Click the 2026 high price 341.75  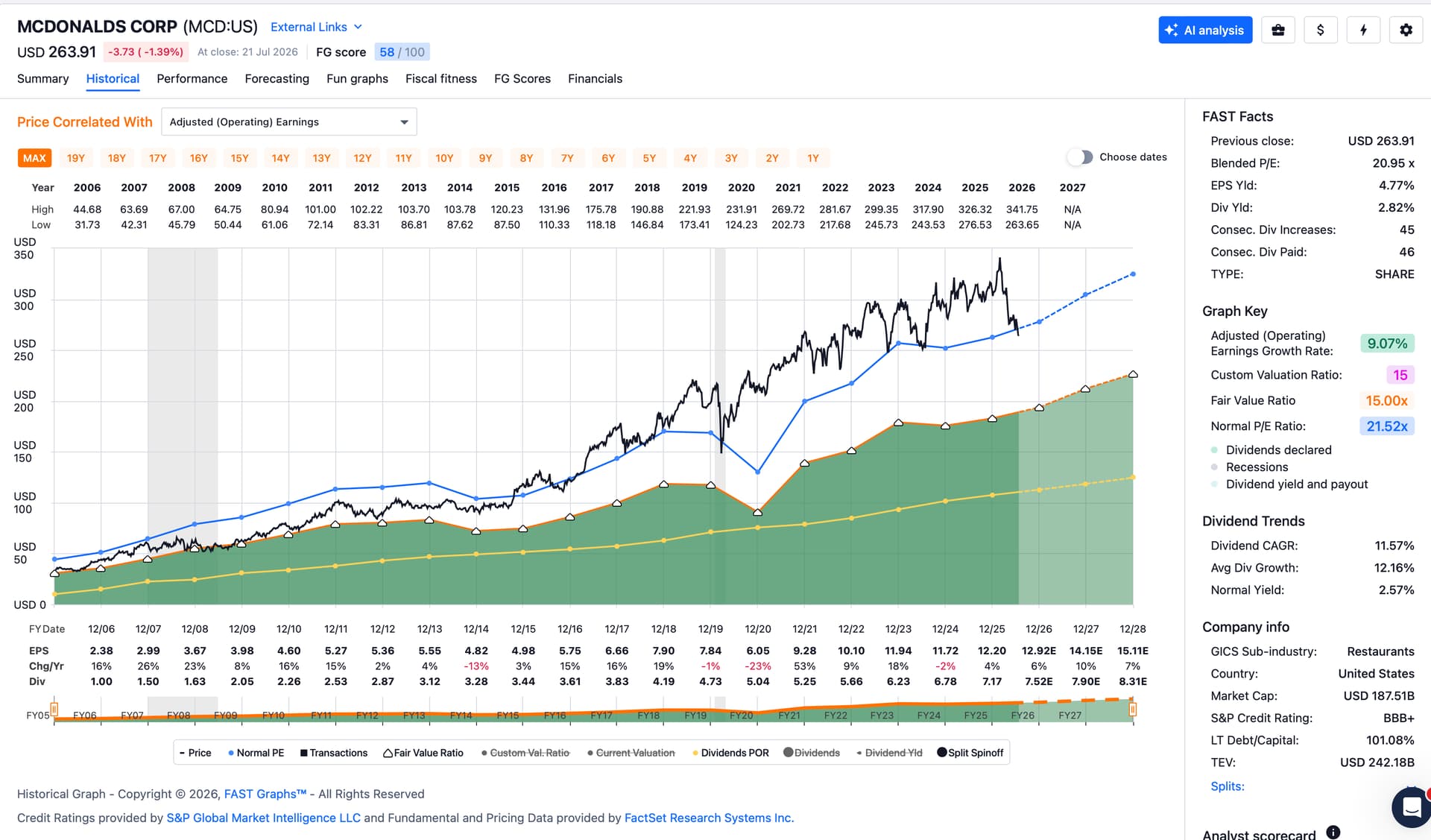click(x=1022, y=210)
